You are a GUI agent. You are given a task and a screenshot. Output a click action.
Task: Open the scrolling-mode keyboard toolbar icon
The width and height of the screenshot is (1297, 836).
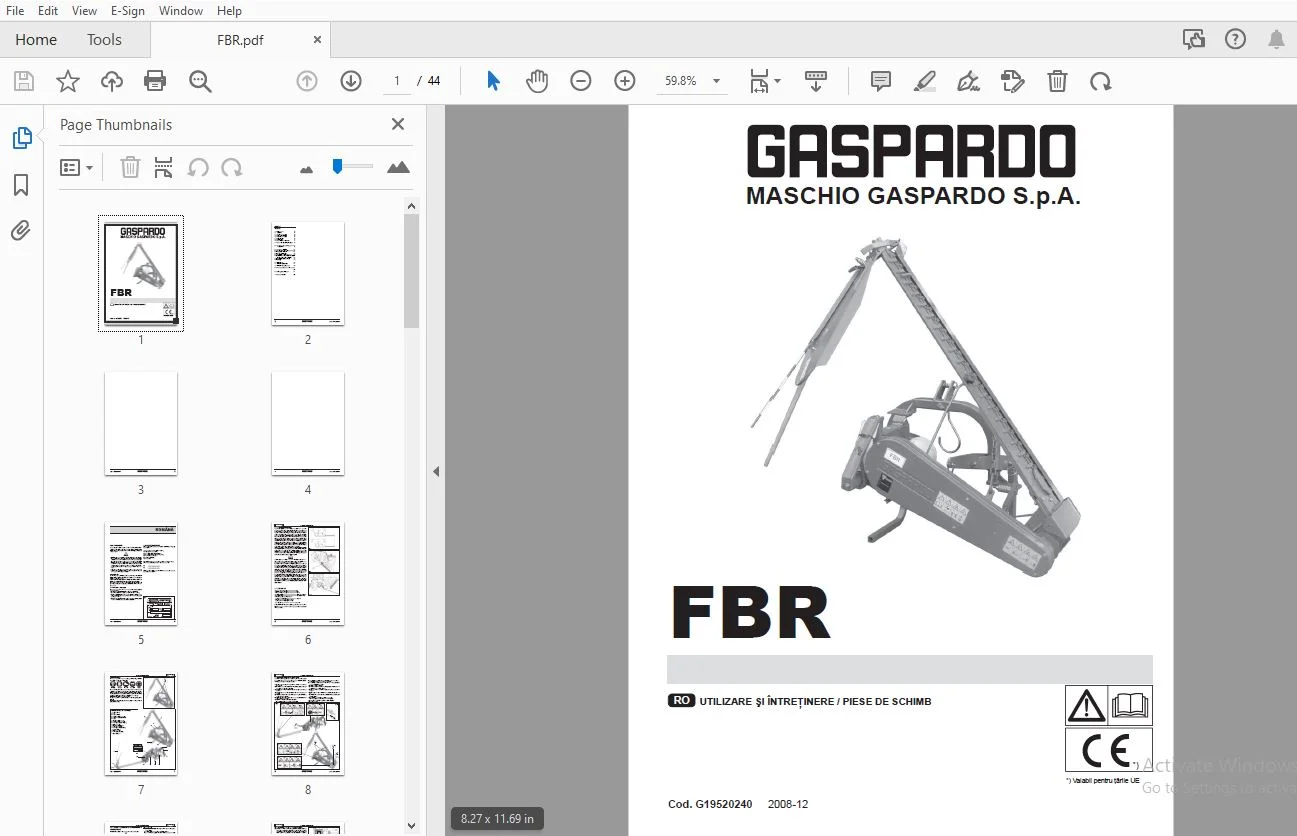(816, 81)
